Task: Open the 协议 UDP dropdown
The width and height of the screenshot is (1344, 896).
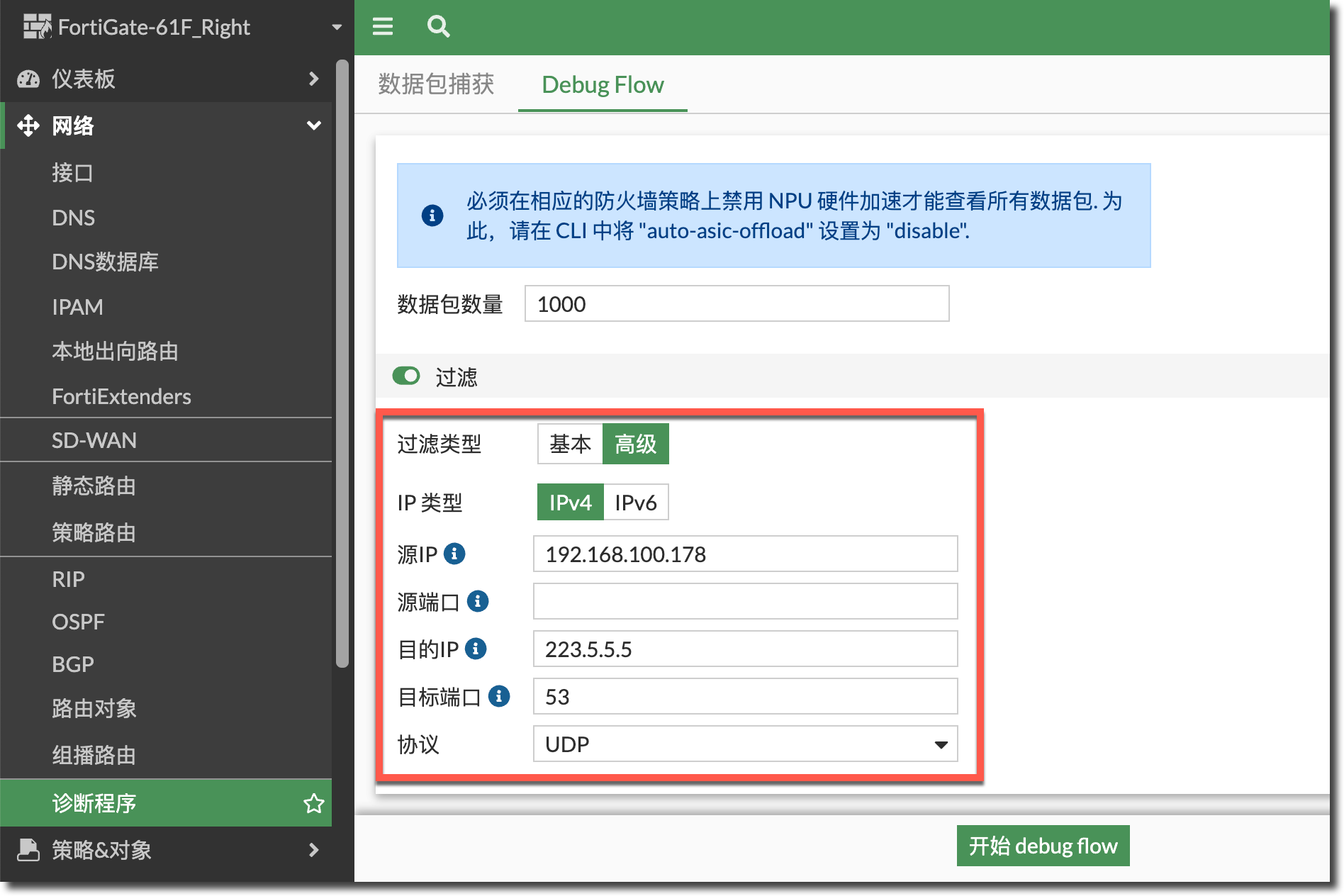Action: pyautogui.click(x=745, y=744)
